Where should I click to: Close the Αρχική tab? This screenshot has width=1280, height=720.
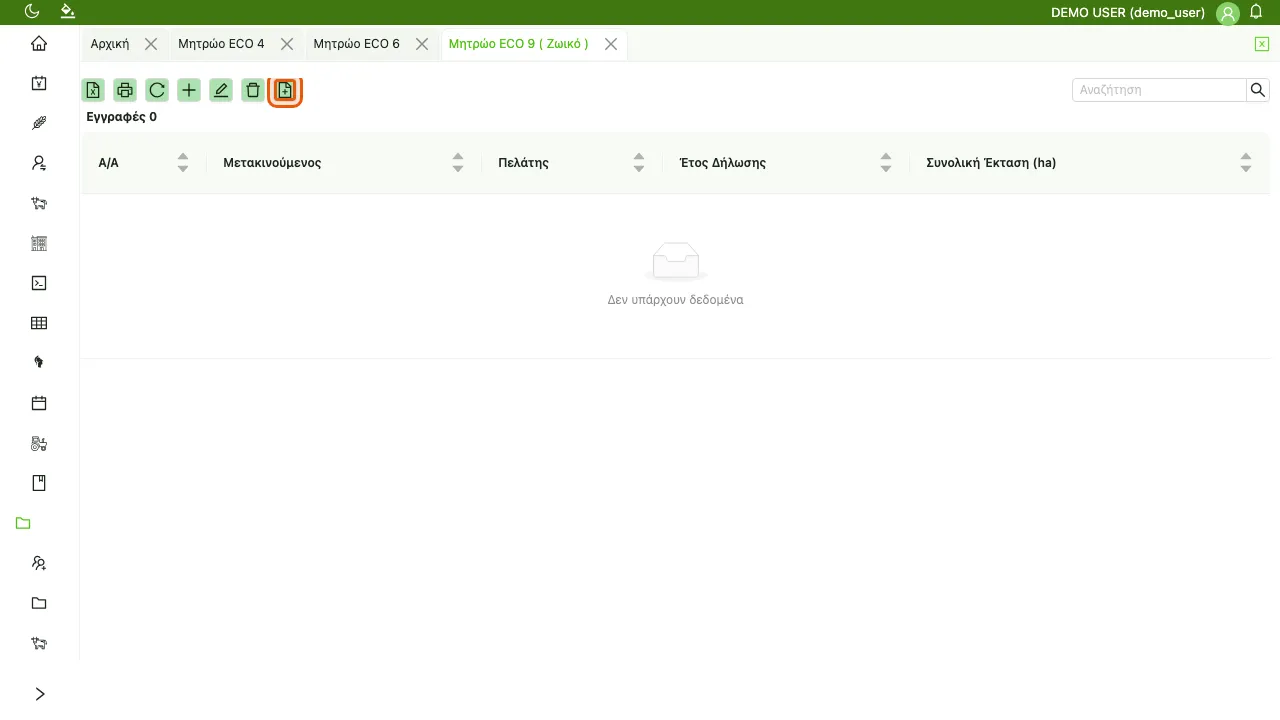click(x=151, y=44)
